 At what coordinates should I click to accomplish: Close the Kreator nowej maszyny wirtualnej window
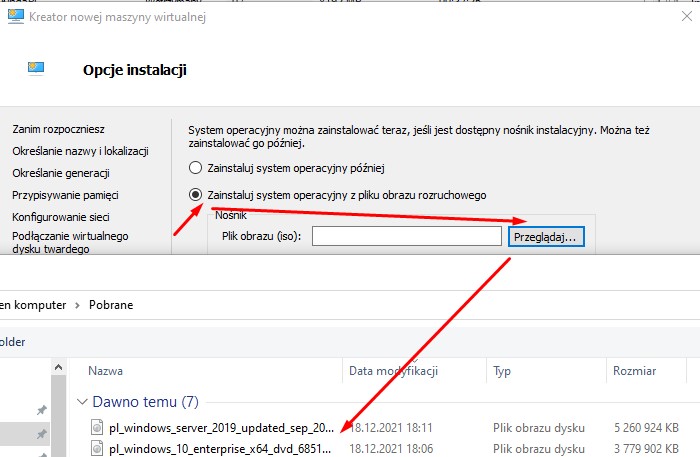[x=687, y=17]
